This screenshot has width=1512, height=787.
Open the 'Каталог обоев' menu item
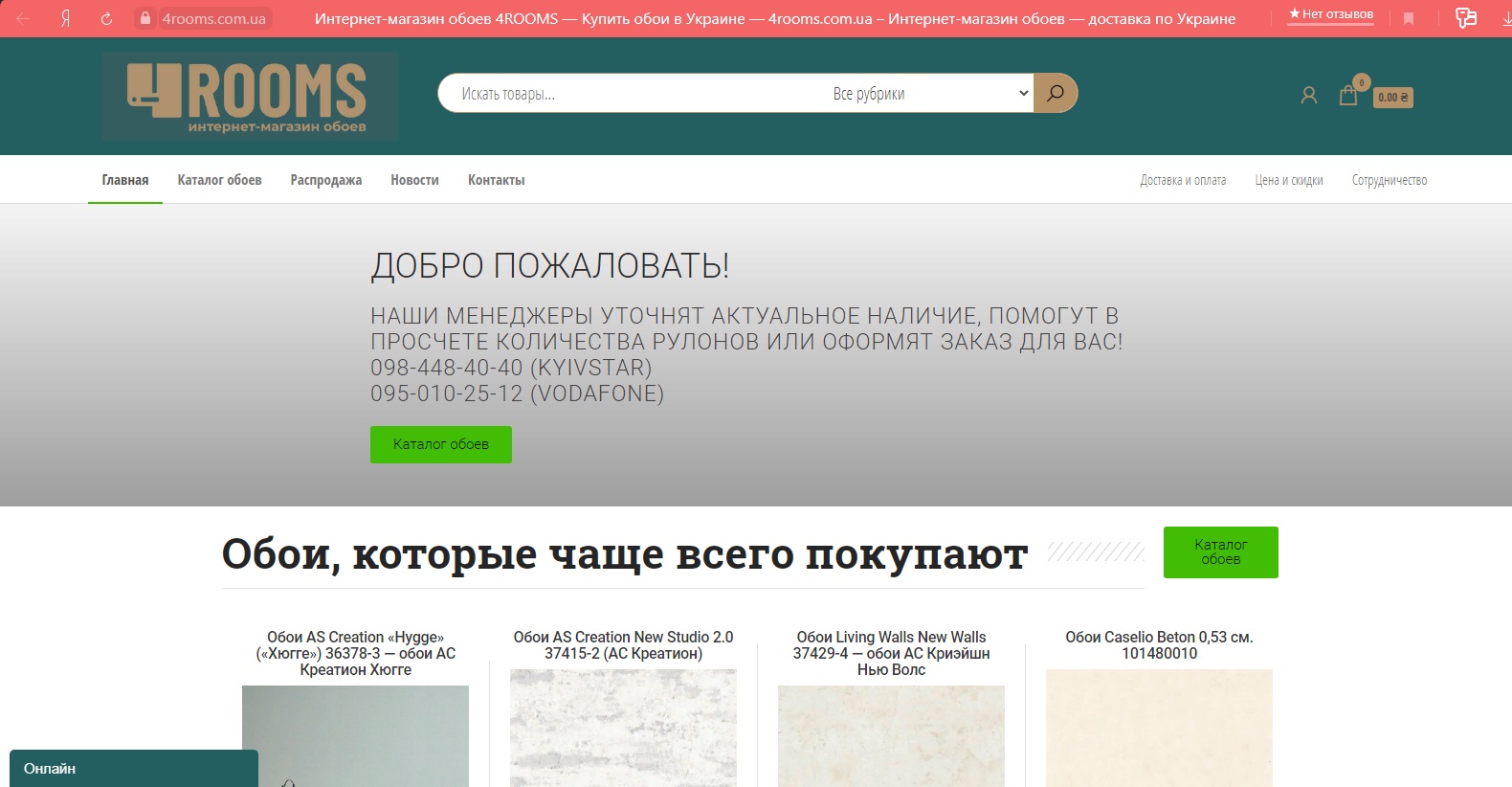(219, 180)
